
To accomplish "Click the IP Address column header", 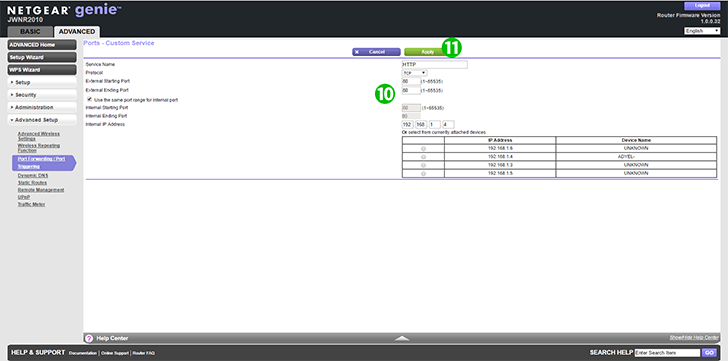I will coord(500,140).
